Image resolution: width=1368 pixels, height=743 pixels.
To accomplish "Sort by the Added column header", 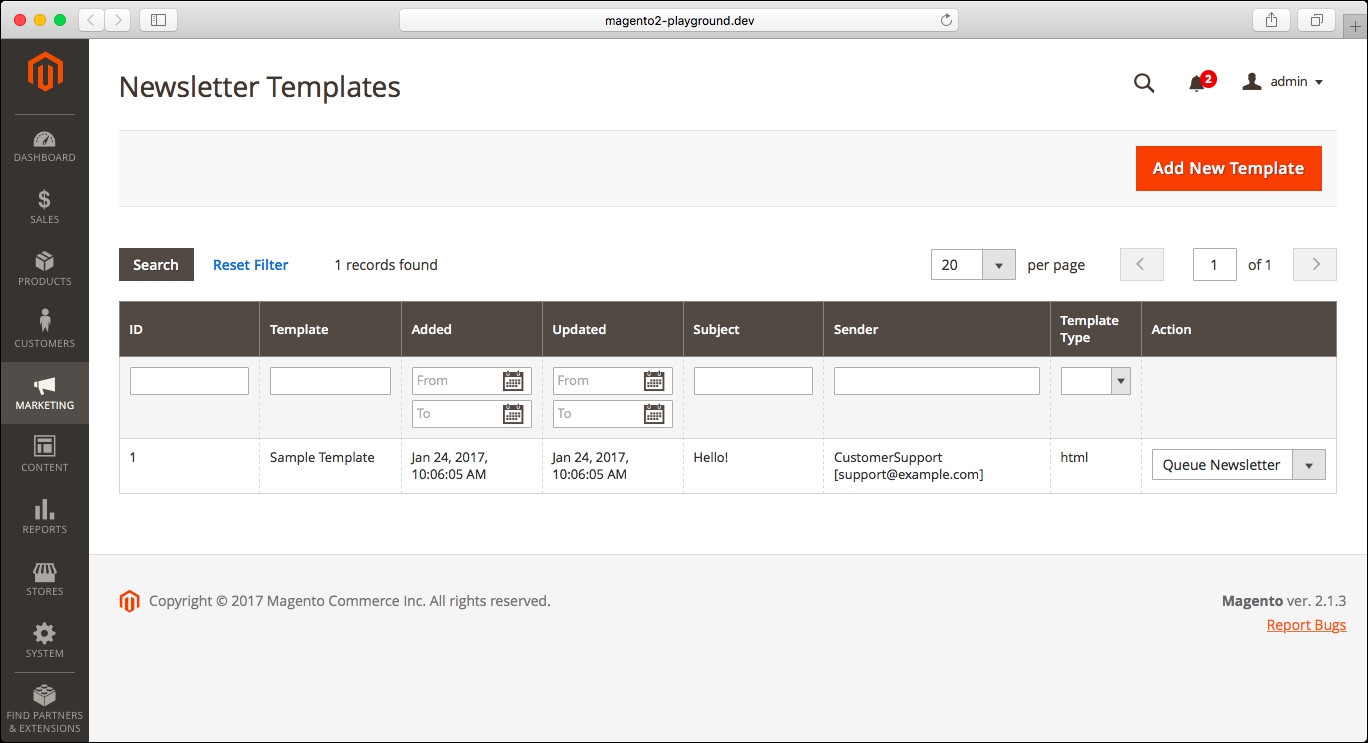I will click(471, 329).
